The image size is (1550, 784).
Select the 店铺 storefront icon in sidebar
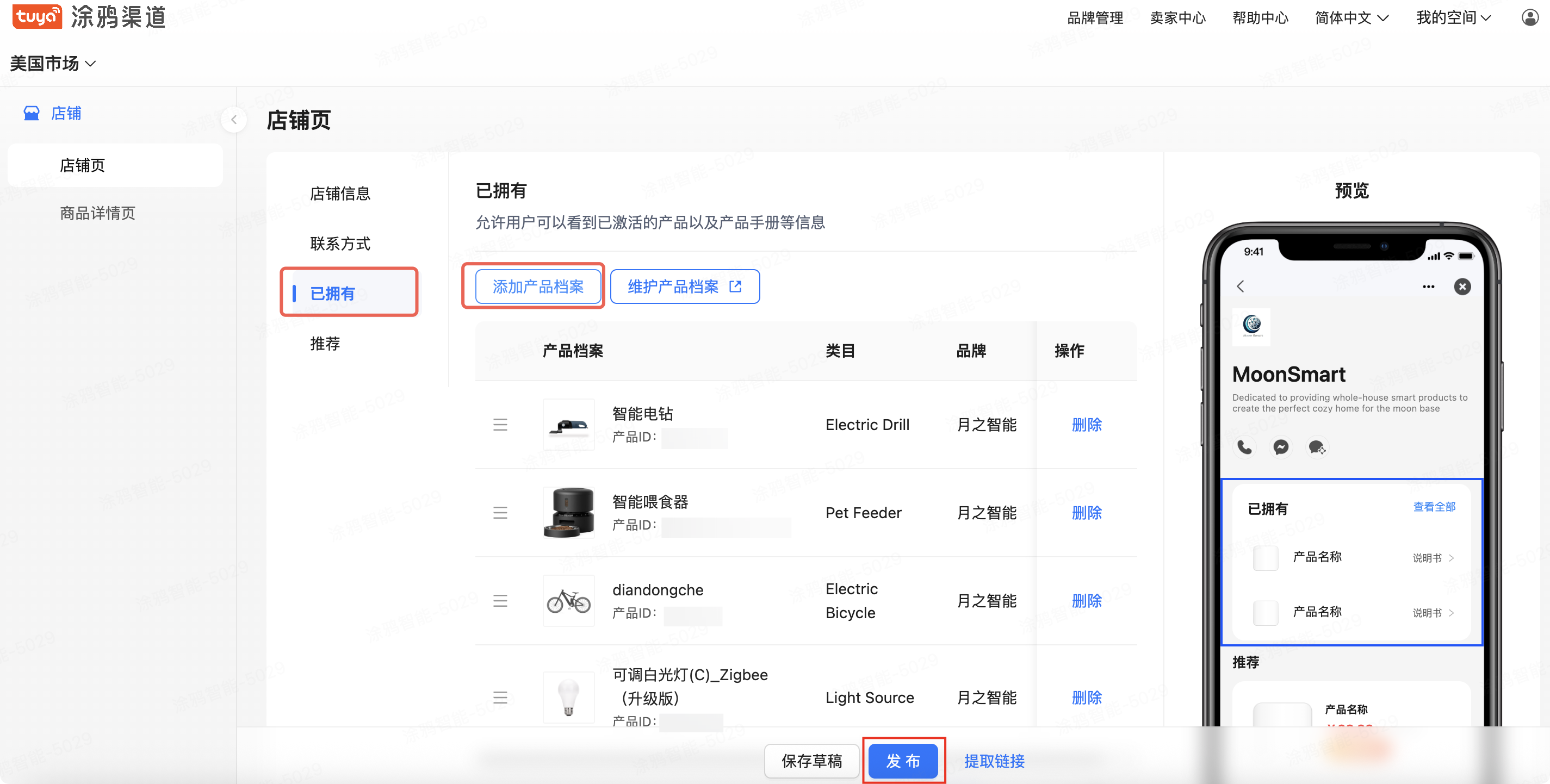[32, 113]
